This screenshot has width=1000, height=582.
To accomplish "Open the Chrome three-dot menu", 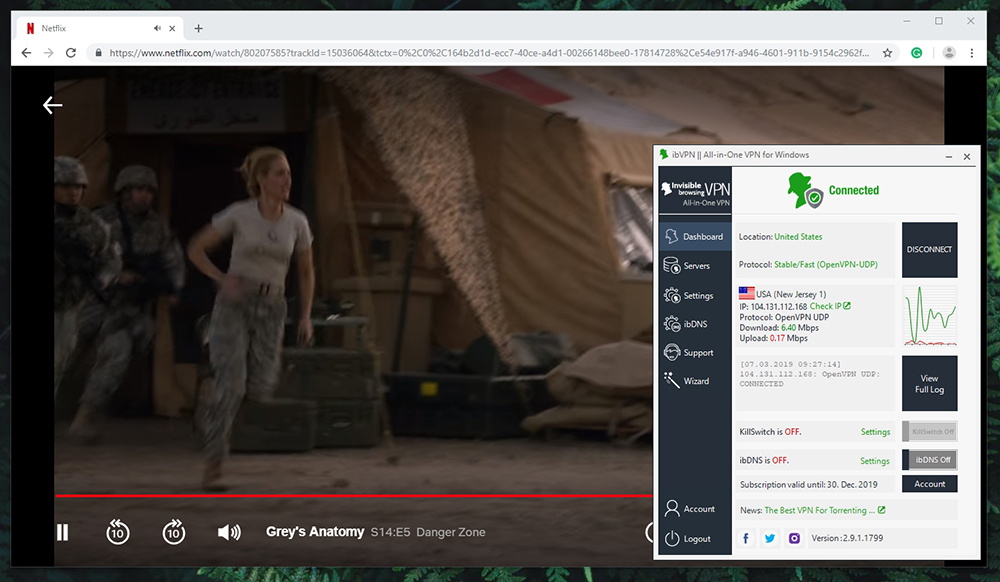I will point(972,53).
